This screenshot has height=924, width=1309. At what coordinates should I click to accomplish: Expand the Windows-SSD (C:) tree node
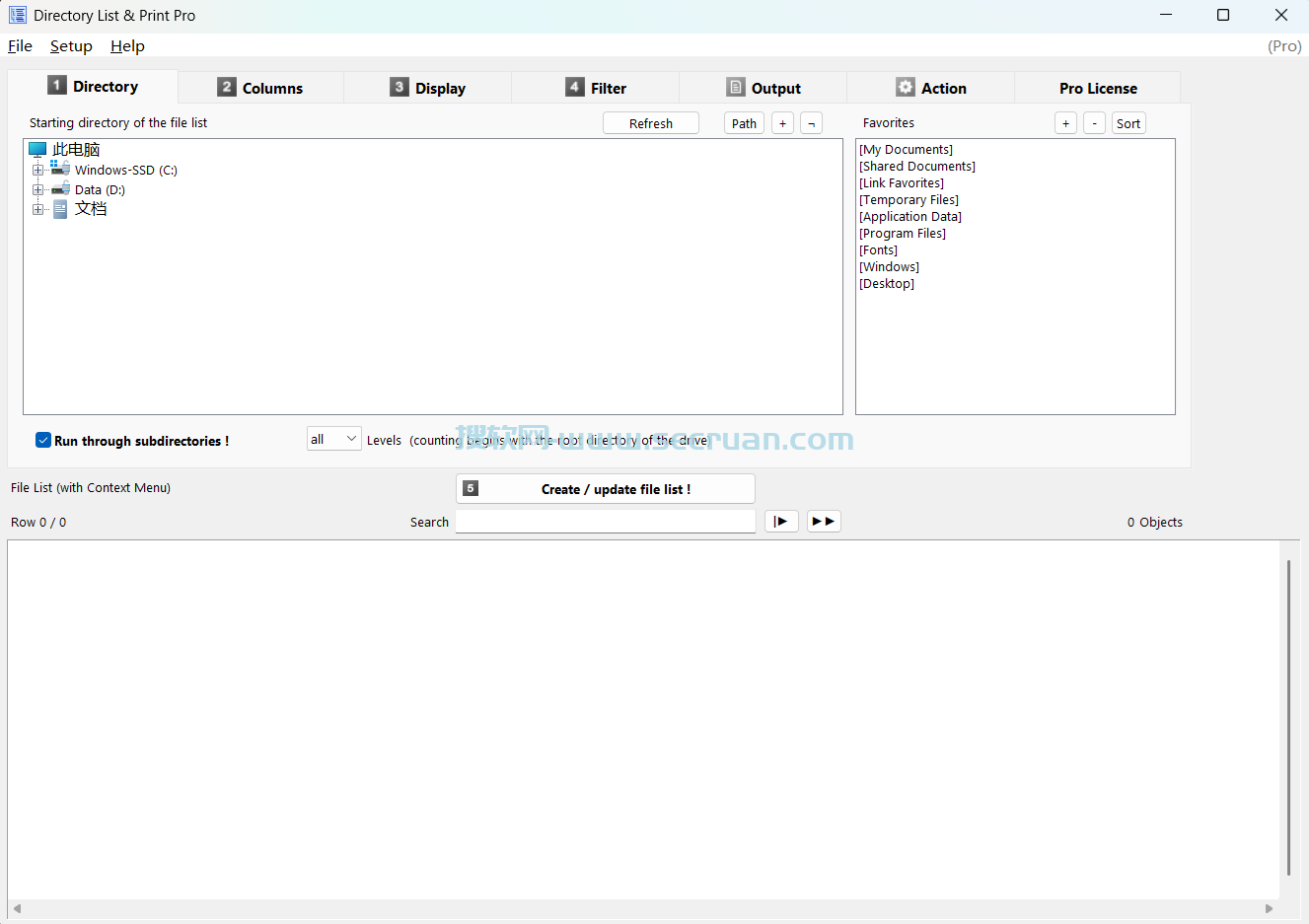pos(37,170)
